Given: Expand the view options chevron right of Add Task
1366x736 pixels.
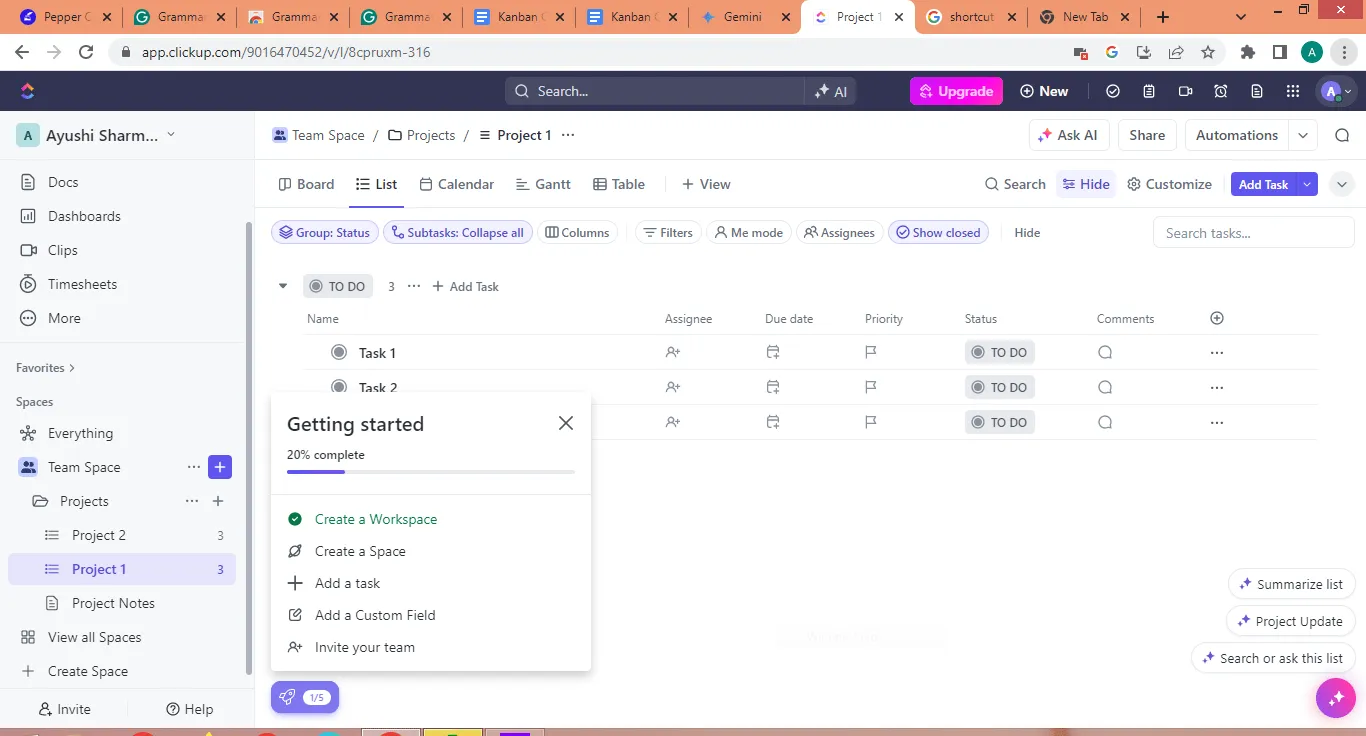Looking at the screenshot, I should (x=1342, y=184).
